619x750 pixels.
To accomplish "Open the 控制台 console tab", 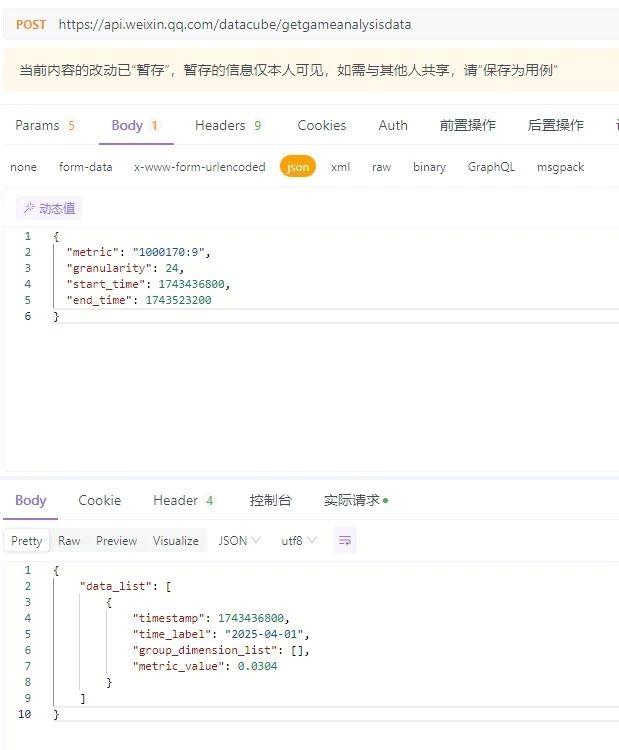I will pos(270,500).
